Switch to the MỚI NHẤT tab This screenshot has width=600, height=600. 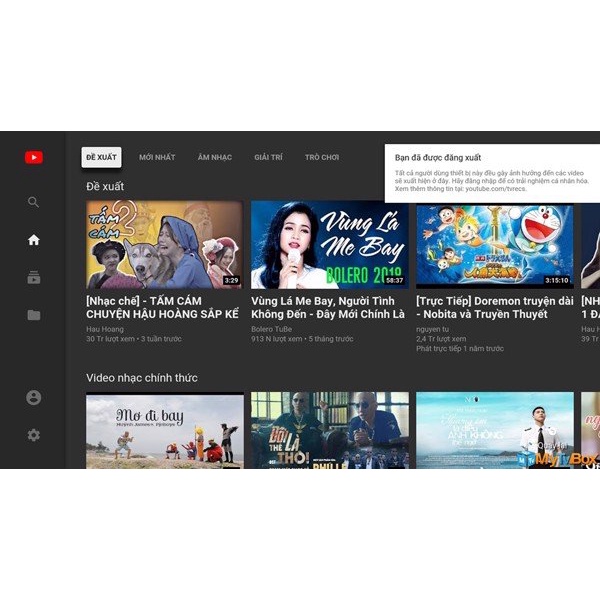(157, 158)
